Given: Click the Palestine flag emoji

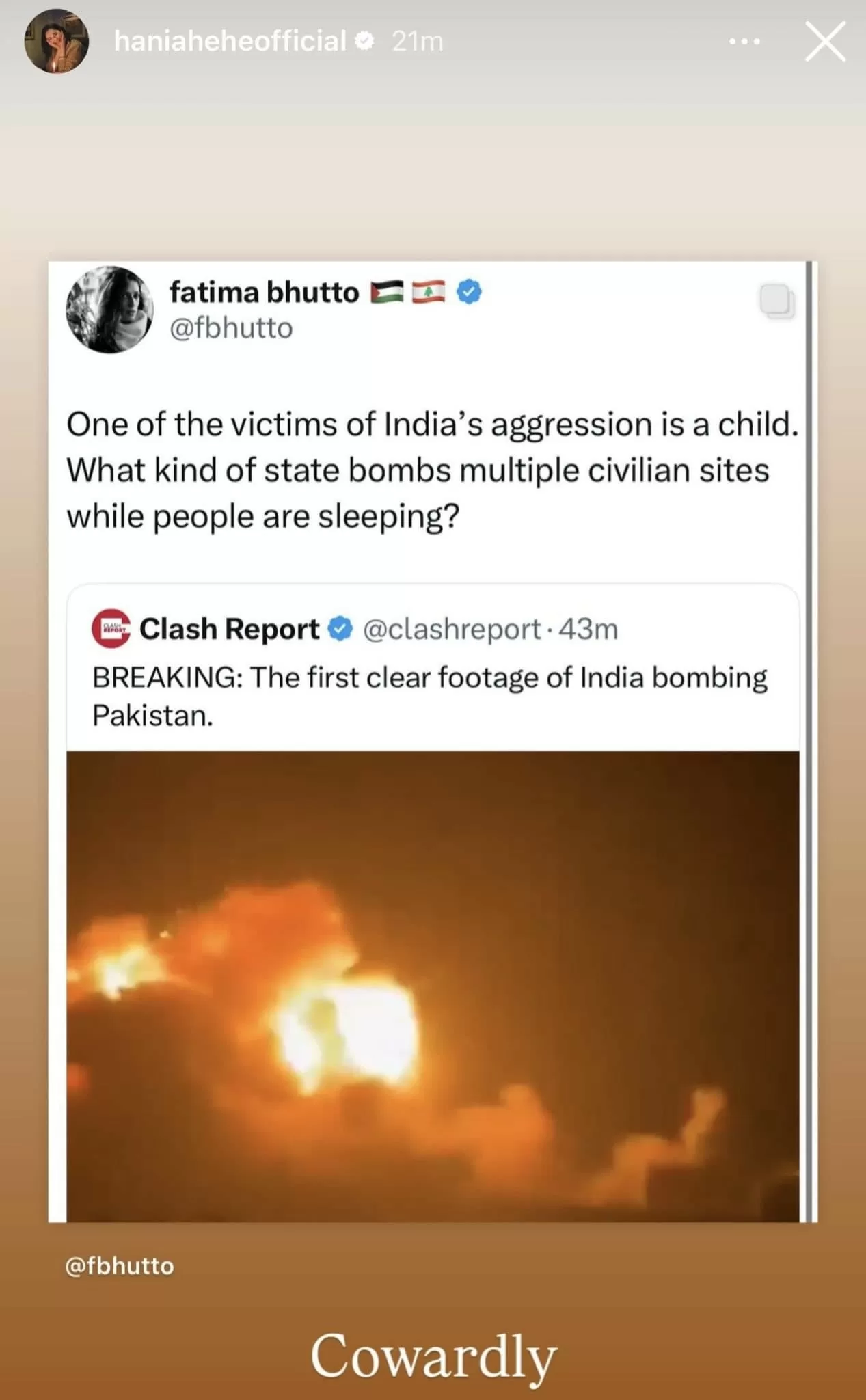Looking at the screenshot, I should pos(388,293).
